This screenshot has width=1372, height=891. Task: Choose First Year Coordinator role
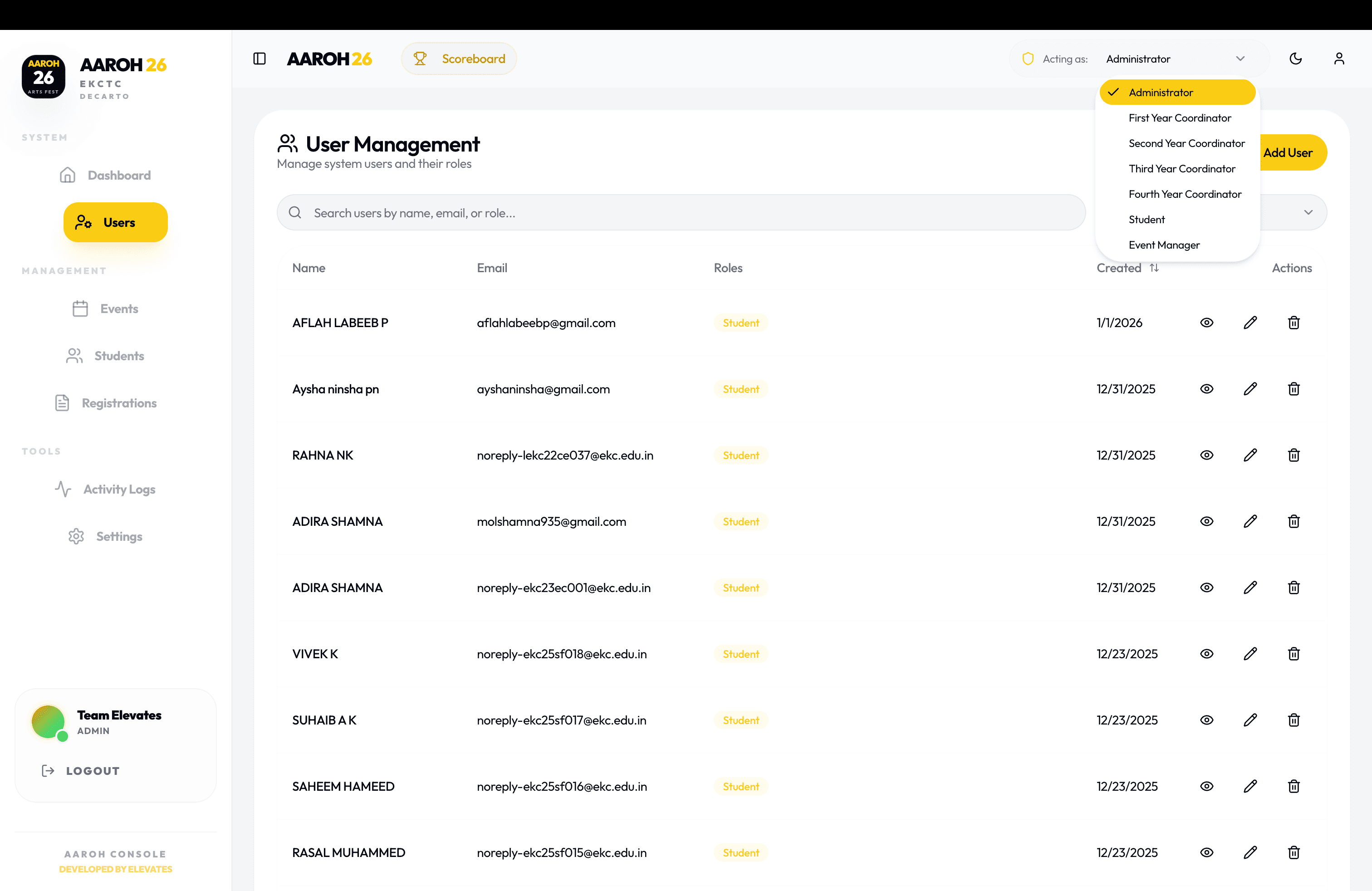click(x=1177, y=117)
